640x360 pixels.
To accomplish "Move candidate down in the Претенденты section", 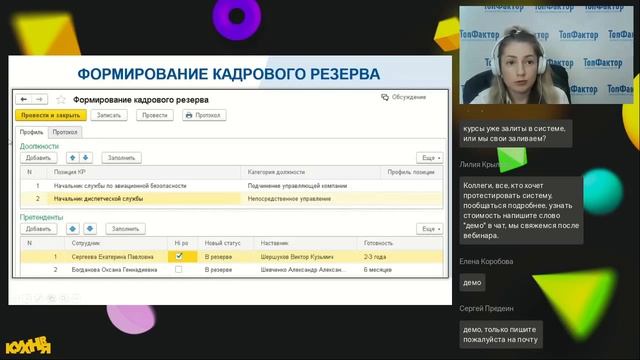I will pyautogui.click(x=90, y=229).
